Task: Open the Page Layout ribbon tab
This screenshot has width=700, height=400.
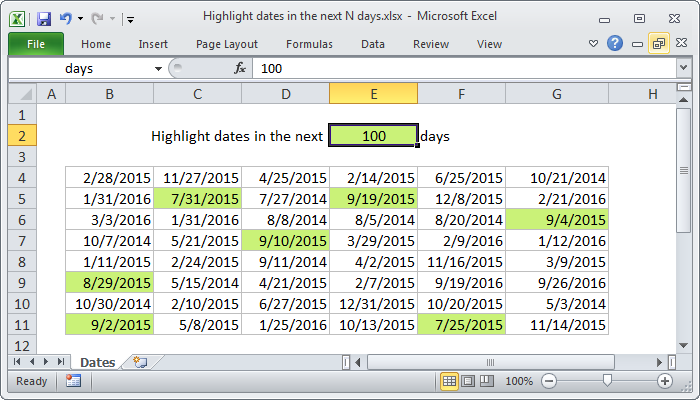Action: click(x=227, y=44)
